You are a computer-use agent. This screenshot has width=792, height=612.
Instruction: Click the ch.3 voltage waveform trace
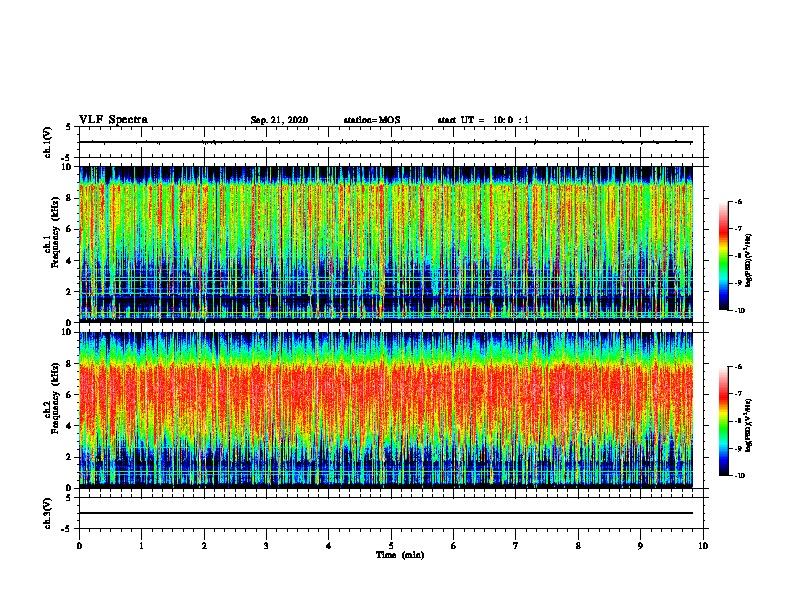click(386, 513)
